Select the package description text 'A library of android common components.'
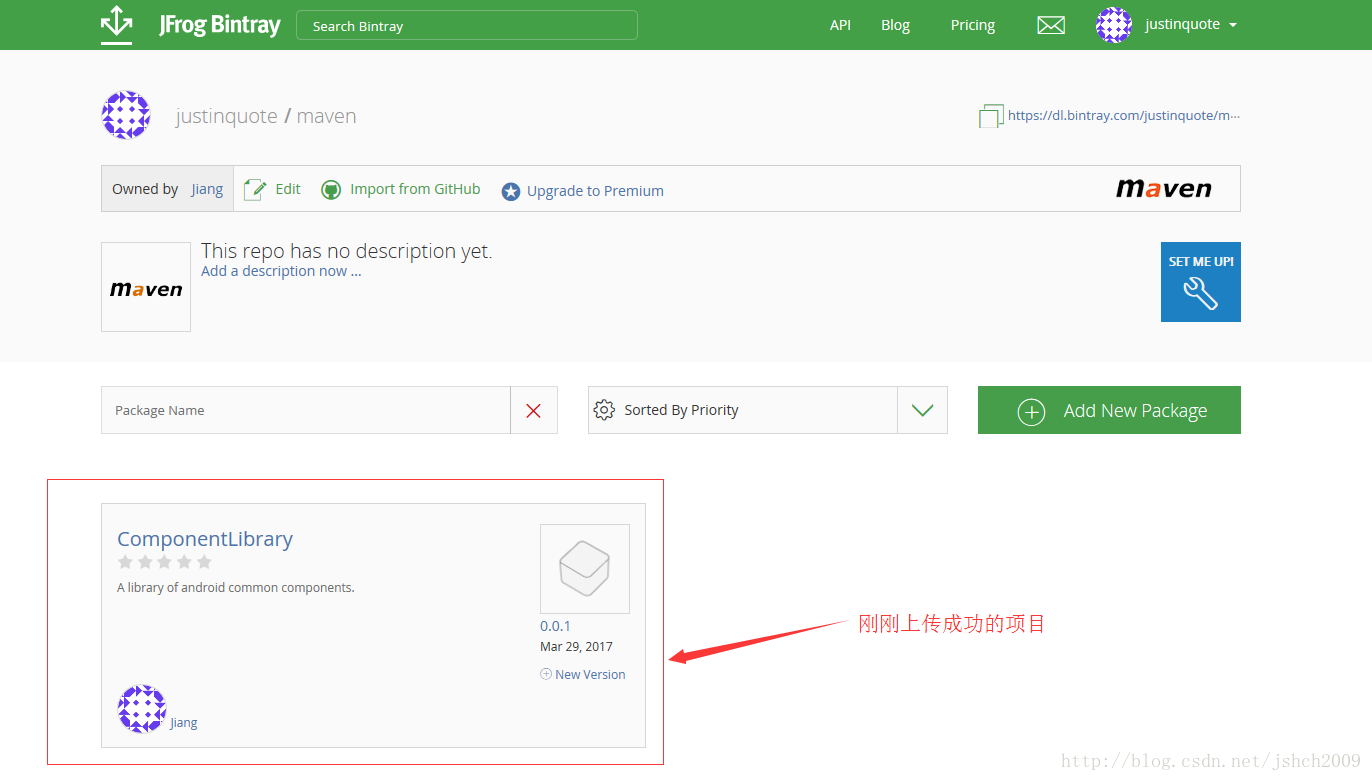The height and width of the screenshot is (781, 1372). [236, 587]
